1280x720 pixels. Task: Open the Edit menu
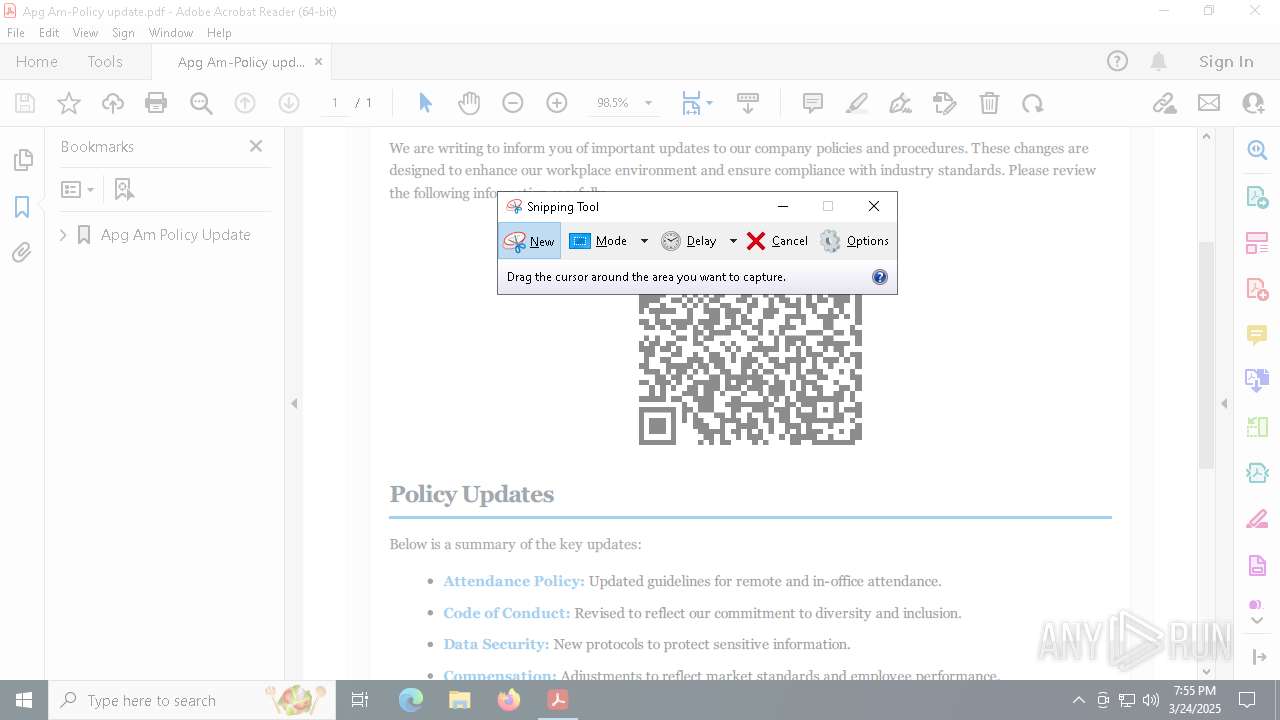49,33
